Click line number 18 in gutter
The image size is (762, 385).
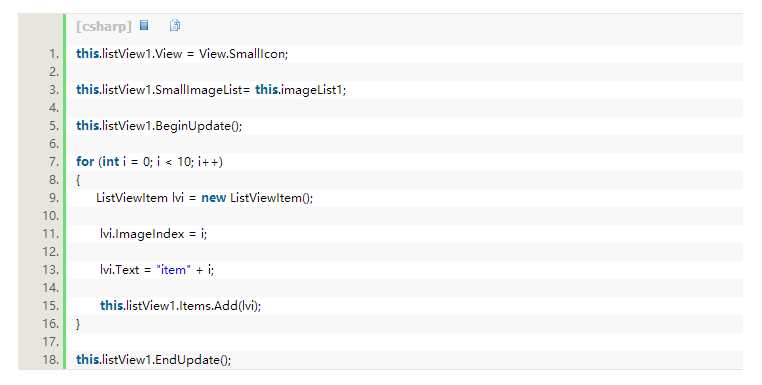tap(51, 360)
